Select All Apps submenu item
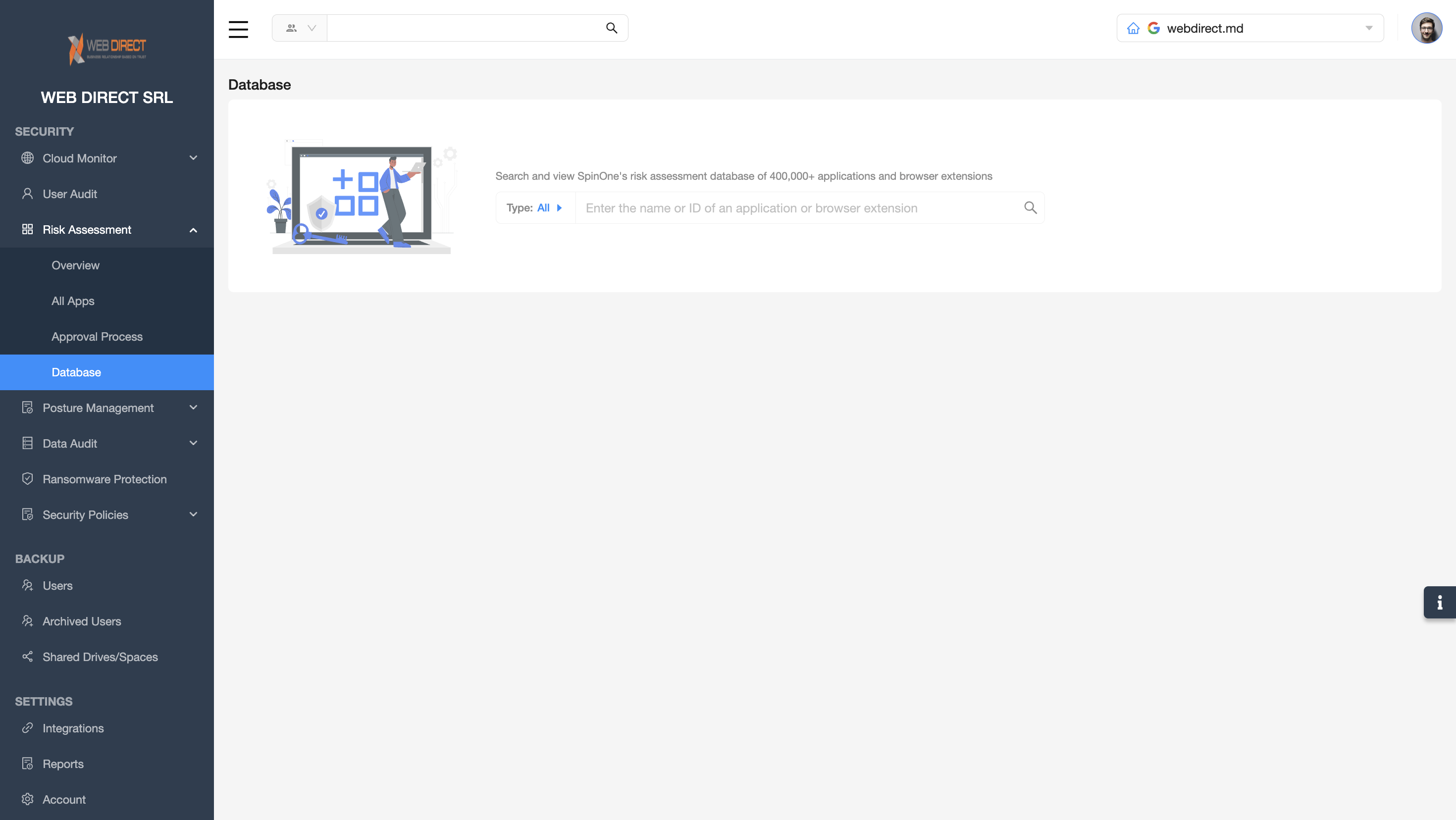This screenshot has width=1456, height=820. [73, 301]
